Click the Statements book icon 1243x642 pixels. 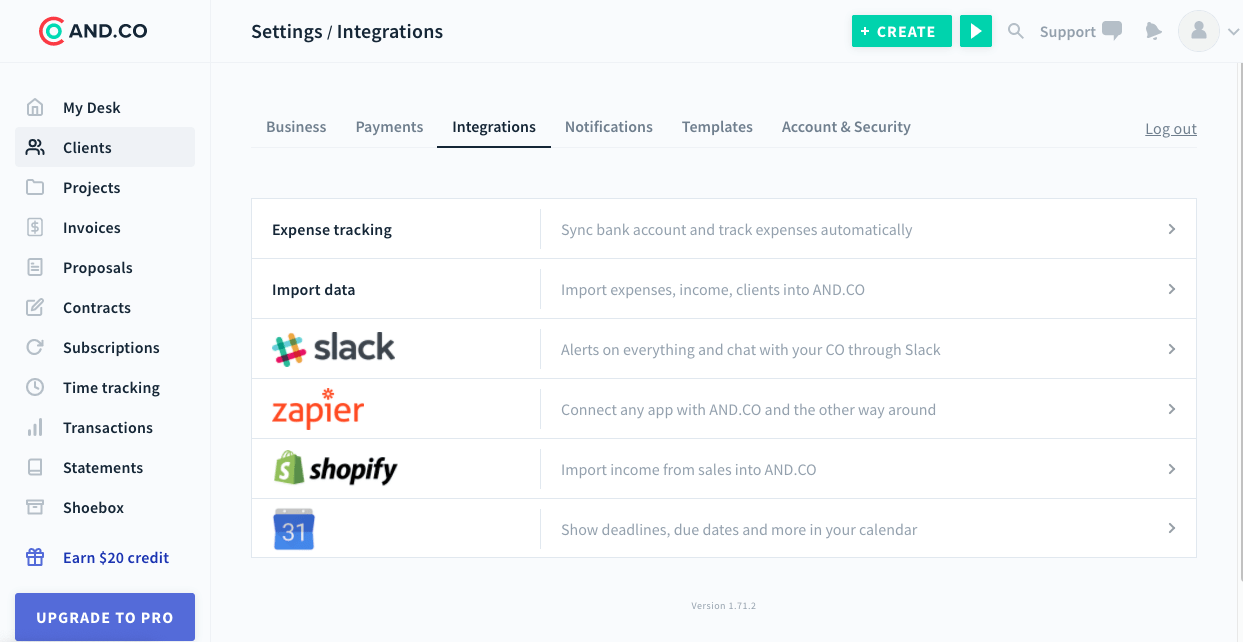click(x=35, y=467)
